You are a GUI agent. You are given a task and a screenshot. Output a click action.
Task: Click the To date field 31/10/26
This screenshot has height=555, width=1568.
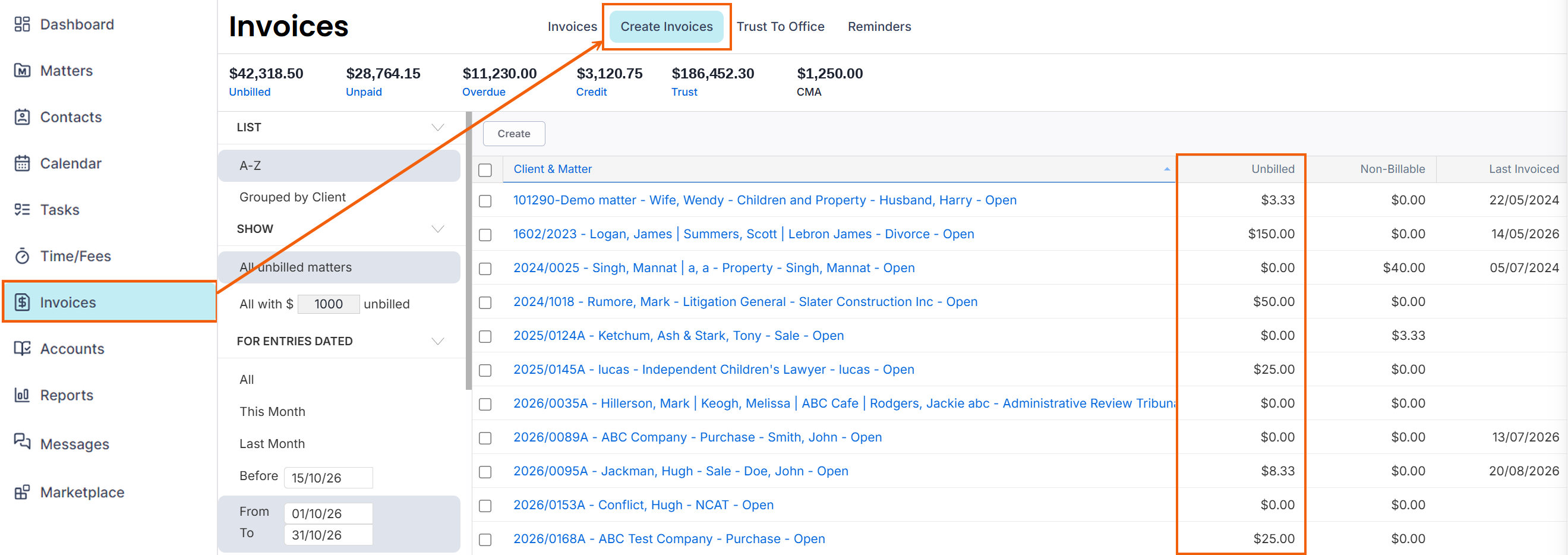coord(328,534)
